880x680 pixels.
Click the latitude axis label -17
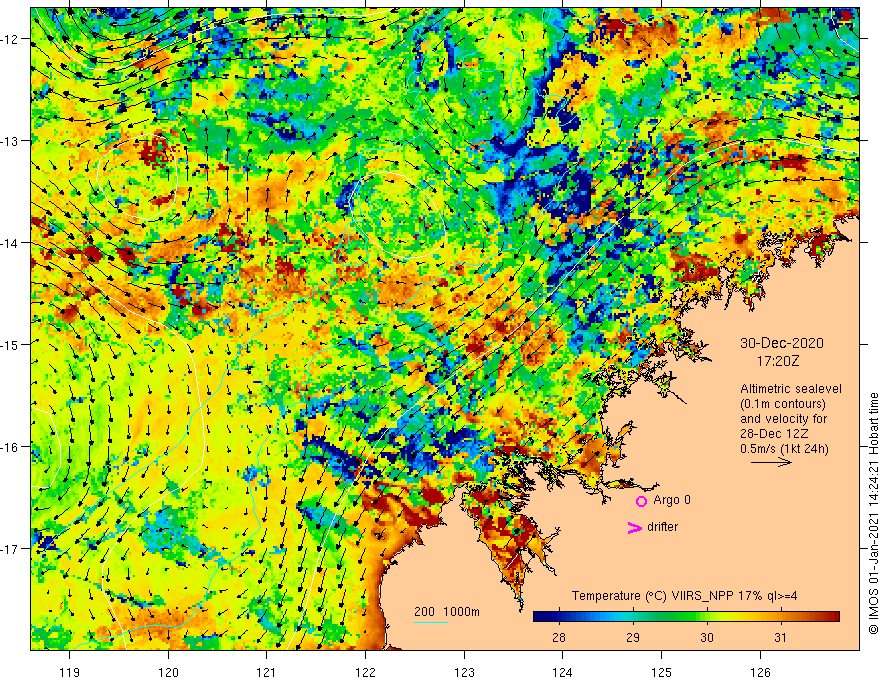(x=10, y=548)
